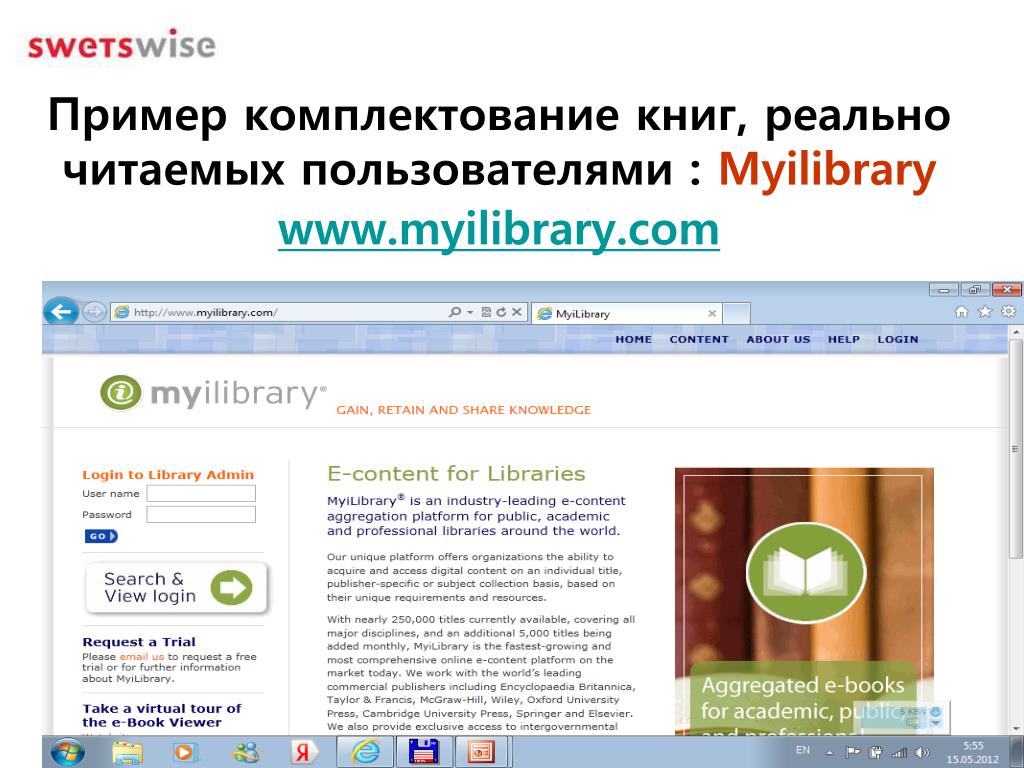Switch to Internet Explorer on the taskbar
The image size is (1024, 768).
click(365, 752)
